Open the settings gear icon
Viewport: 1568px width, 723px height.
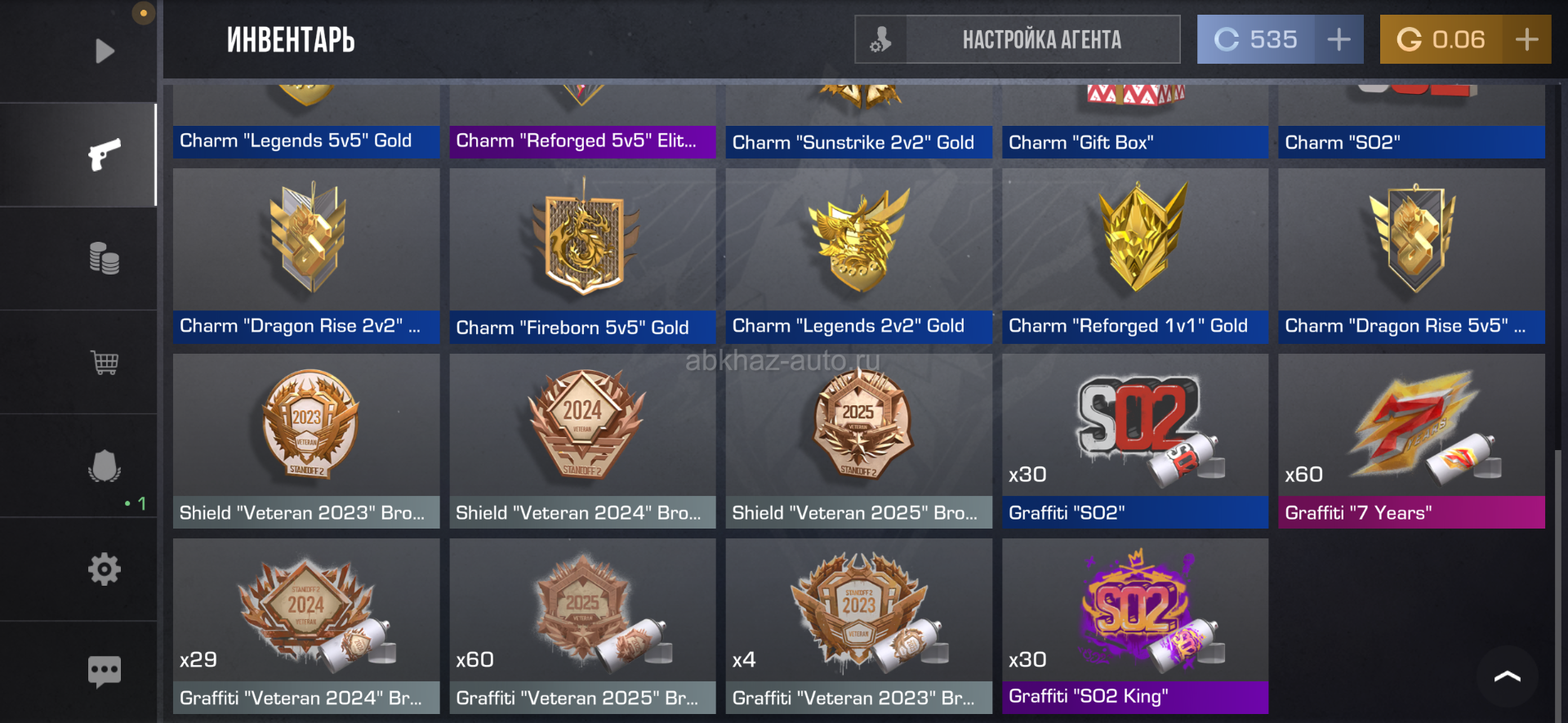pyautogui.click(x=105, y=569)
